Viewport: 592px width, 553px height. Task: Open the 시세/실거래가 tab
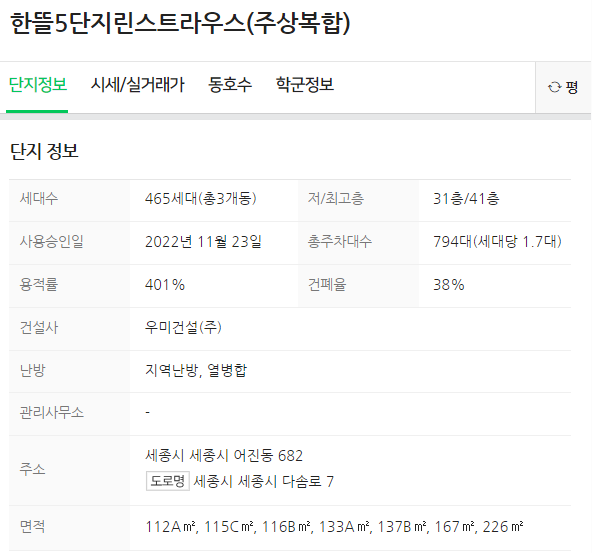[x=137, y=85]
